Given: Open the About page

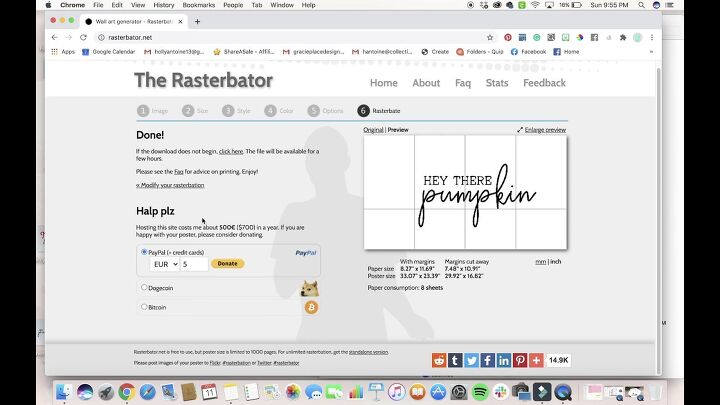Looking at the screenshot, I should [426, 83].
